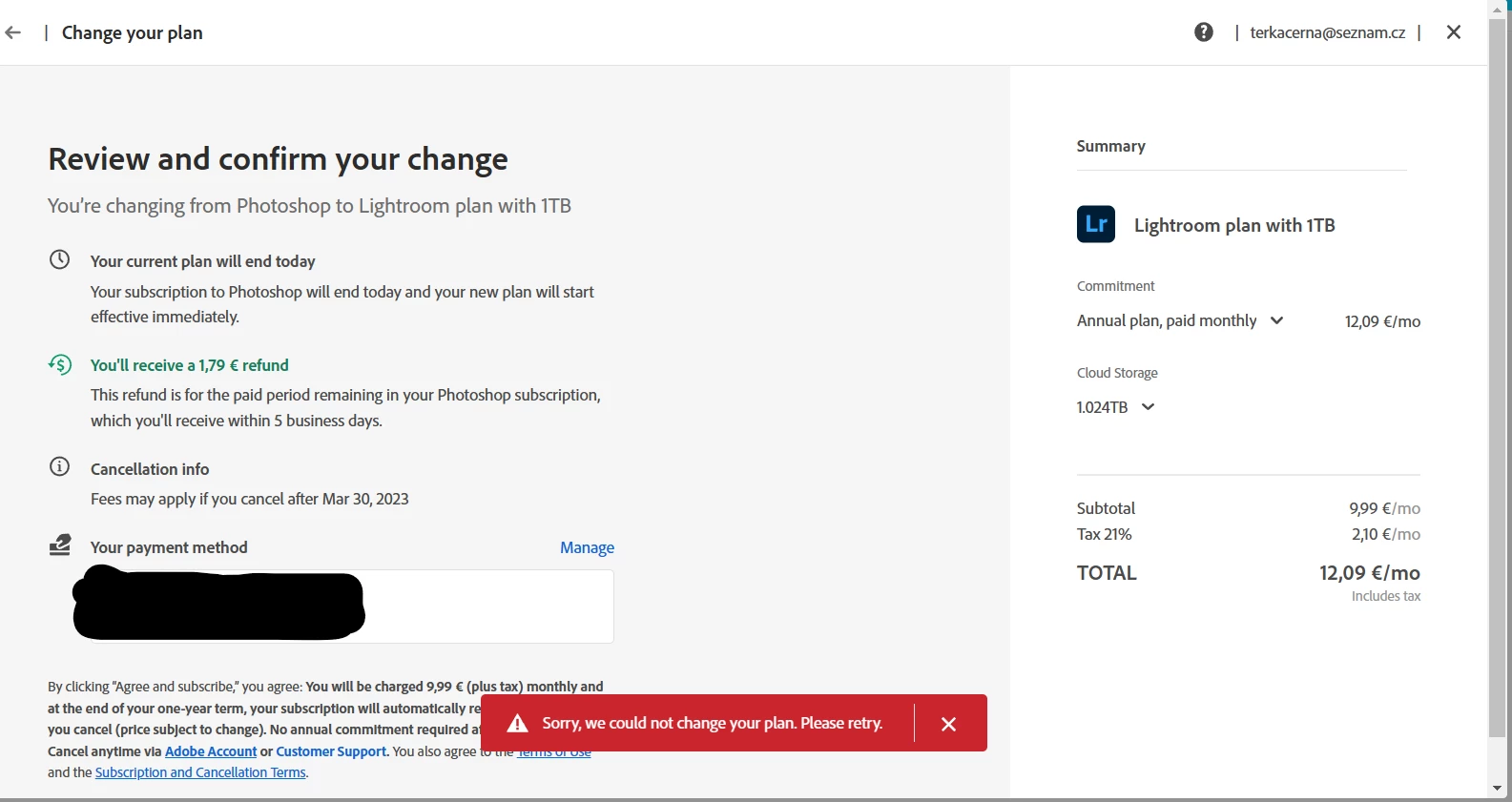1512x802 pixels.
Task: Click the payment method card icon
Action: [x=60, y=545]
